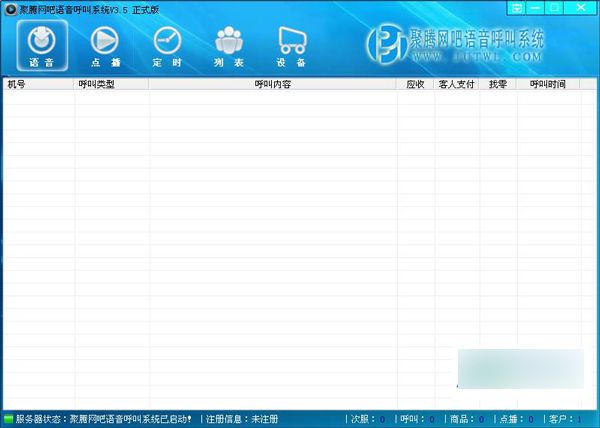Viewport: 600px width, 428px height.
Task: Sort by the 机号 column header
Action: [x=38, y=84]
